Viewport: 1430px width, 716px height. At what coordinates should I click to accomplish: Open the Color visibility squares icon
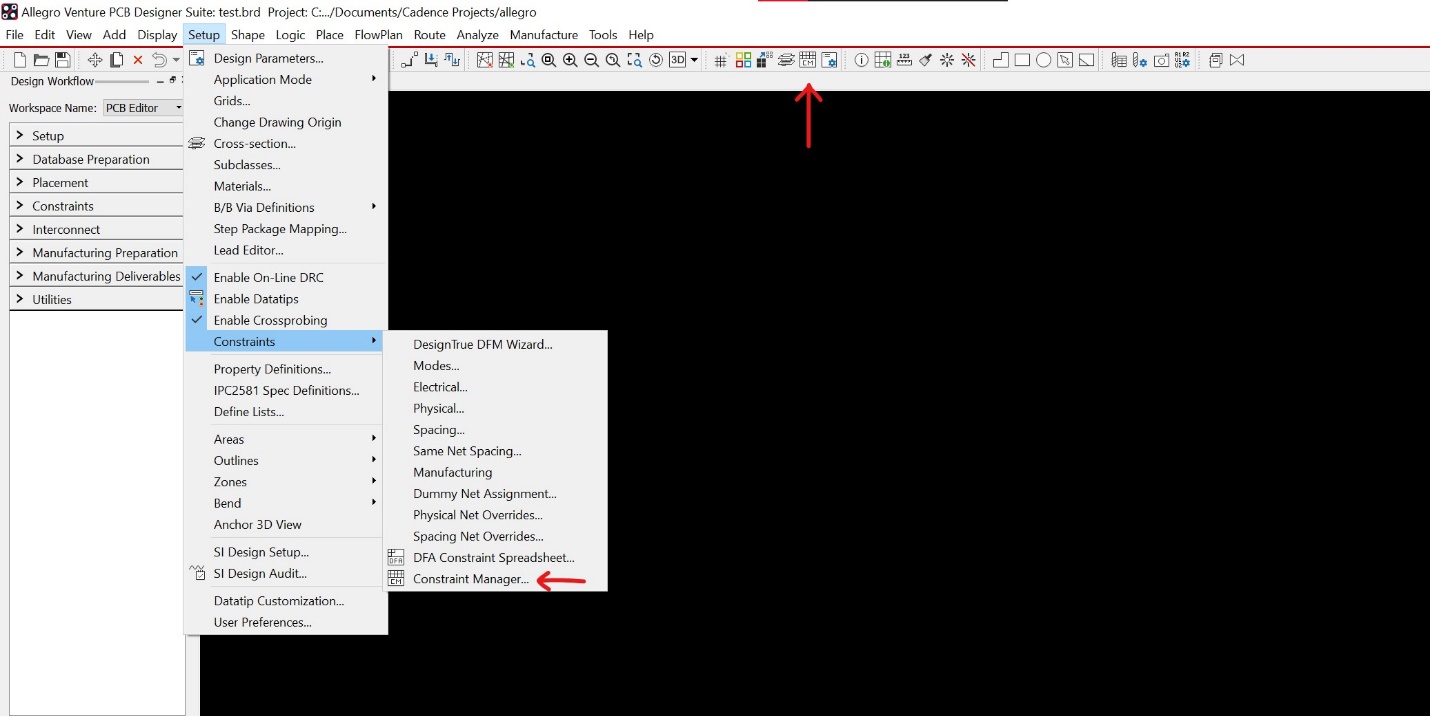tap(743, 60)
